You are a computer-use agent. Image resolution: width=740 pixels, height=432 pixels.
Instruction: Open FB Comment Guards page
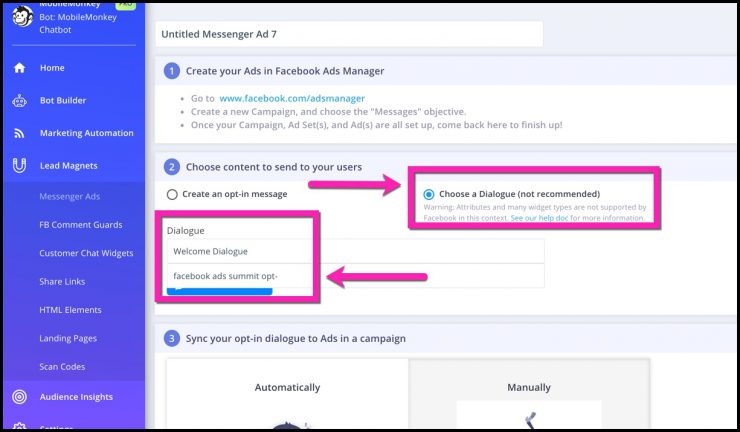(x=81, y=225)
